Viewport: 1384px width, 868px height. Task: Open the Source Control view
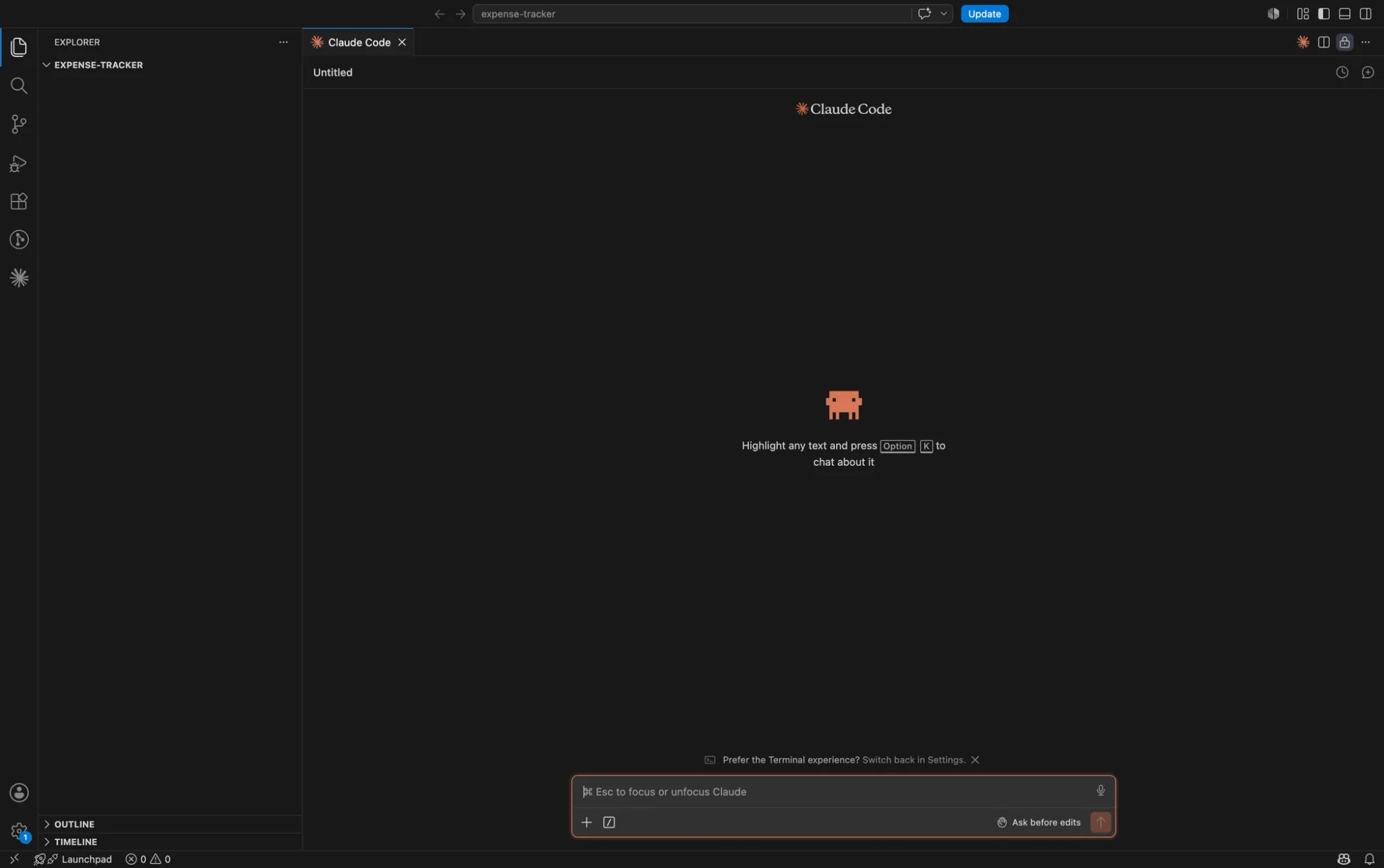click(19, 124)
